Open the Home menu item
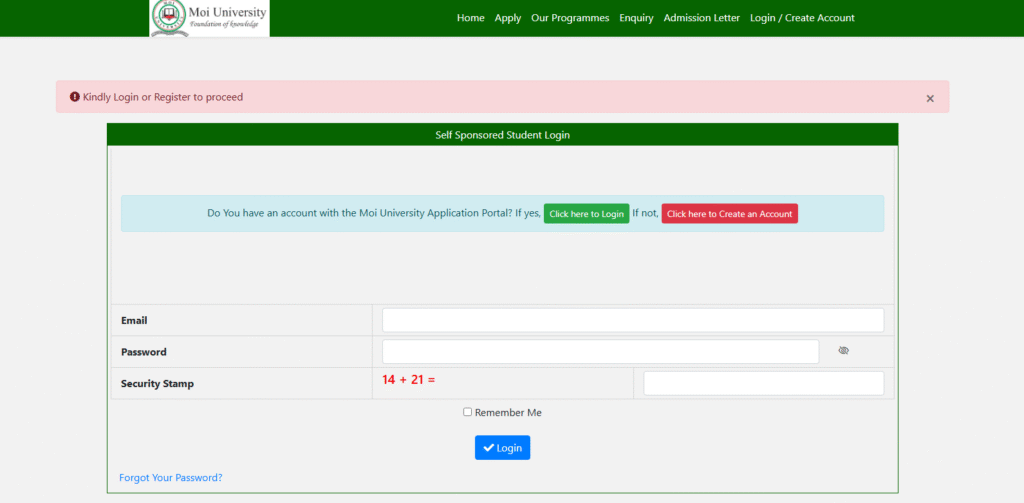Image resolution: width=1024 pixels, height=503 pixels. [x=470, y=18]
